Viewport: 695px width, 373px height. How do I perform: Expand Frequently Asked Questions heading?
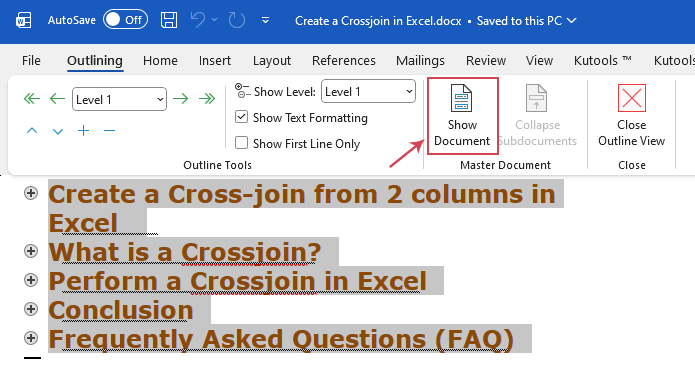click(x=31, y=338)
